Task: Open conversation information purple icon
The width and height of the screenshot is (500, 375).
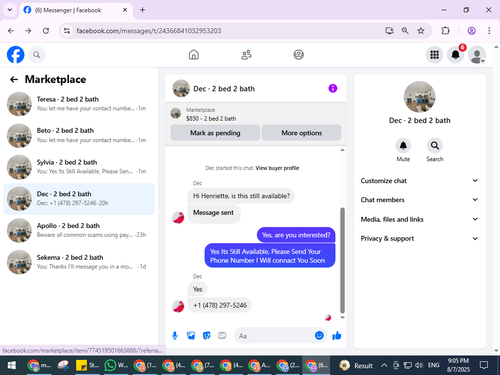Action: 333,88
